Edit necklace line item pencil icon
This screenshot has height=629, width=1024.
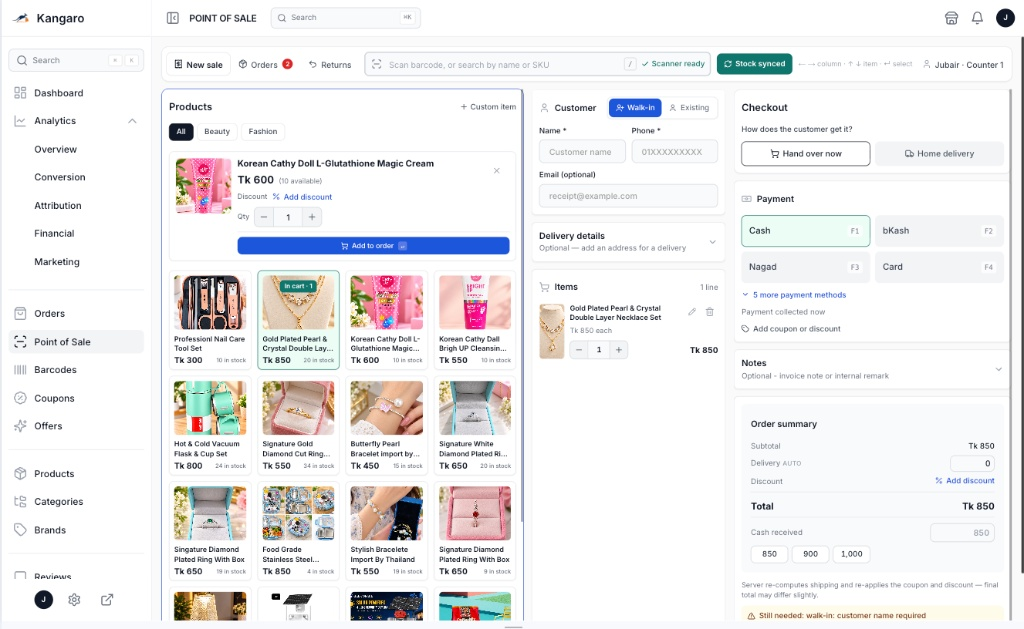pyautogui.click(x=692, y=312)
